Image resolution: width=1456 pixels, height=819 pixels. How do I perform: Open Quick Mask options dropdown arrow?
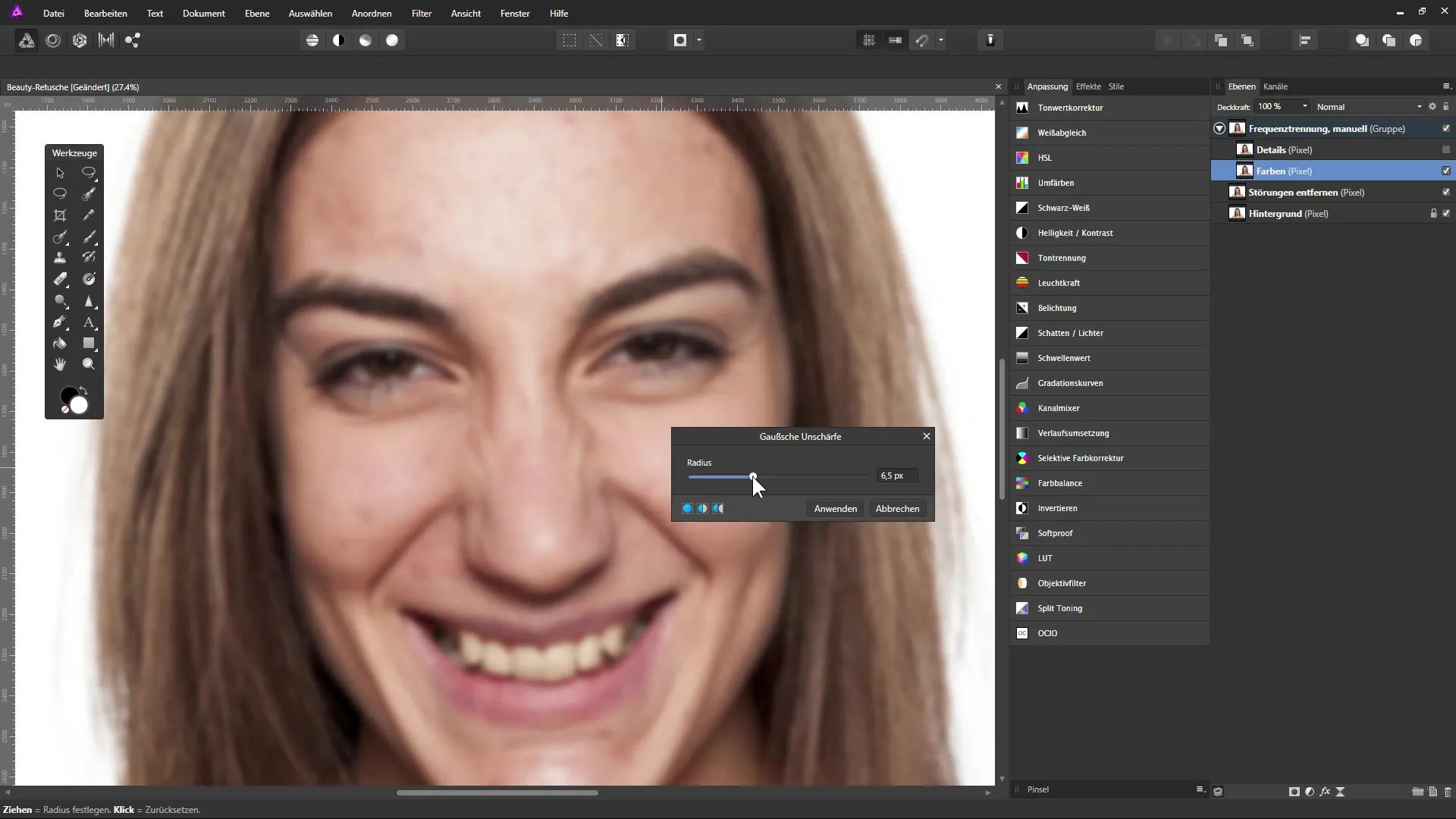tap(699, 41)
